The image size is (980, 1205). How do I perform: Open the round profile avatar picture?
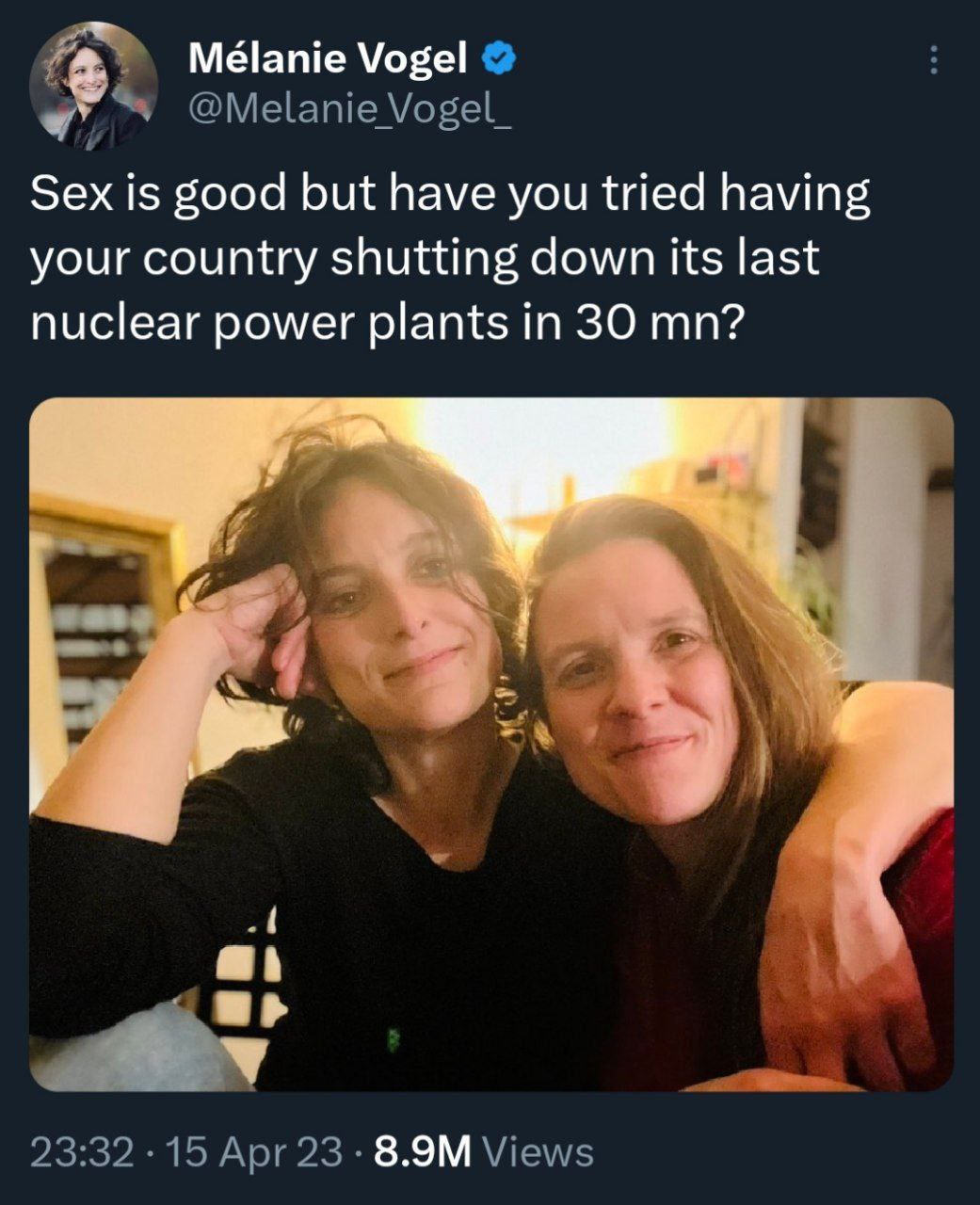pos(93,86)
